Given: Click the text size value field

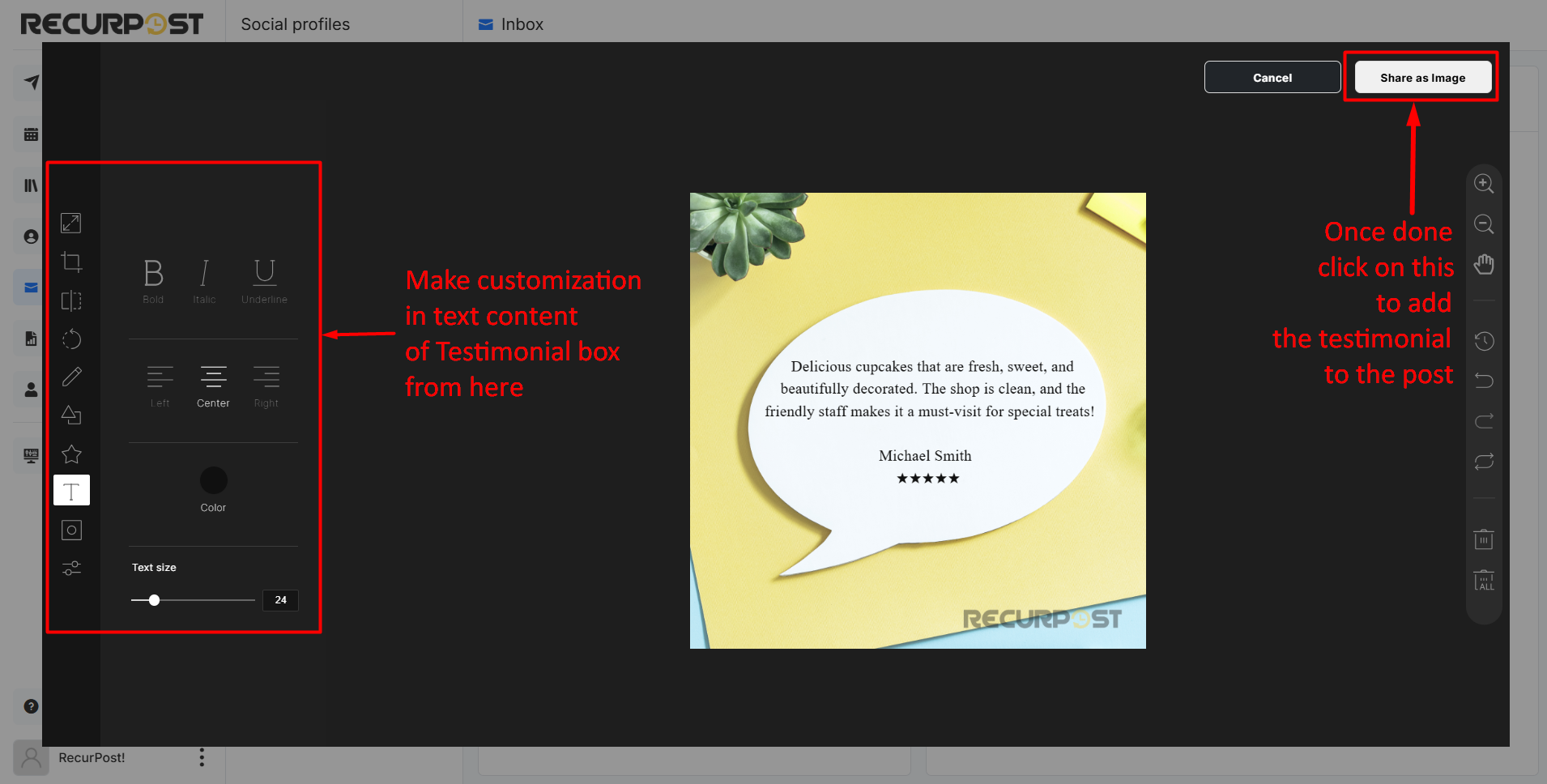Looking at the screenshot, I should (x=280, y=600).
